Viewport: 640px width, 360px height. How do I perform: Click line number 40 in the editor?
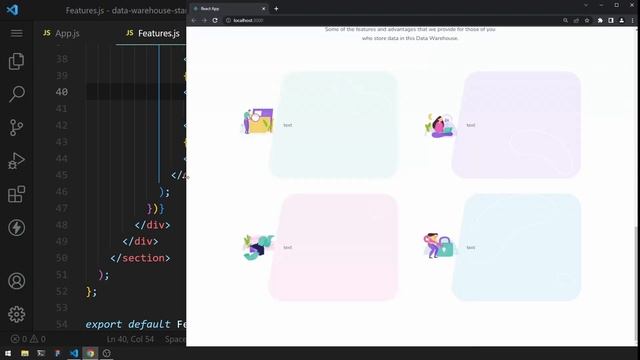(x=62, y=92)
